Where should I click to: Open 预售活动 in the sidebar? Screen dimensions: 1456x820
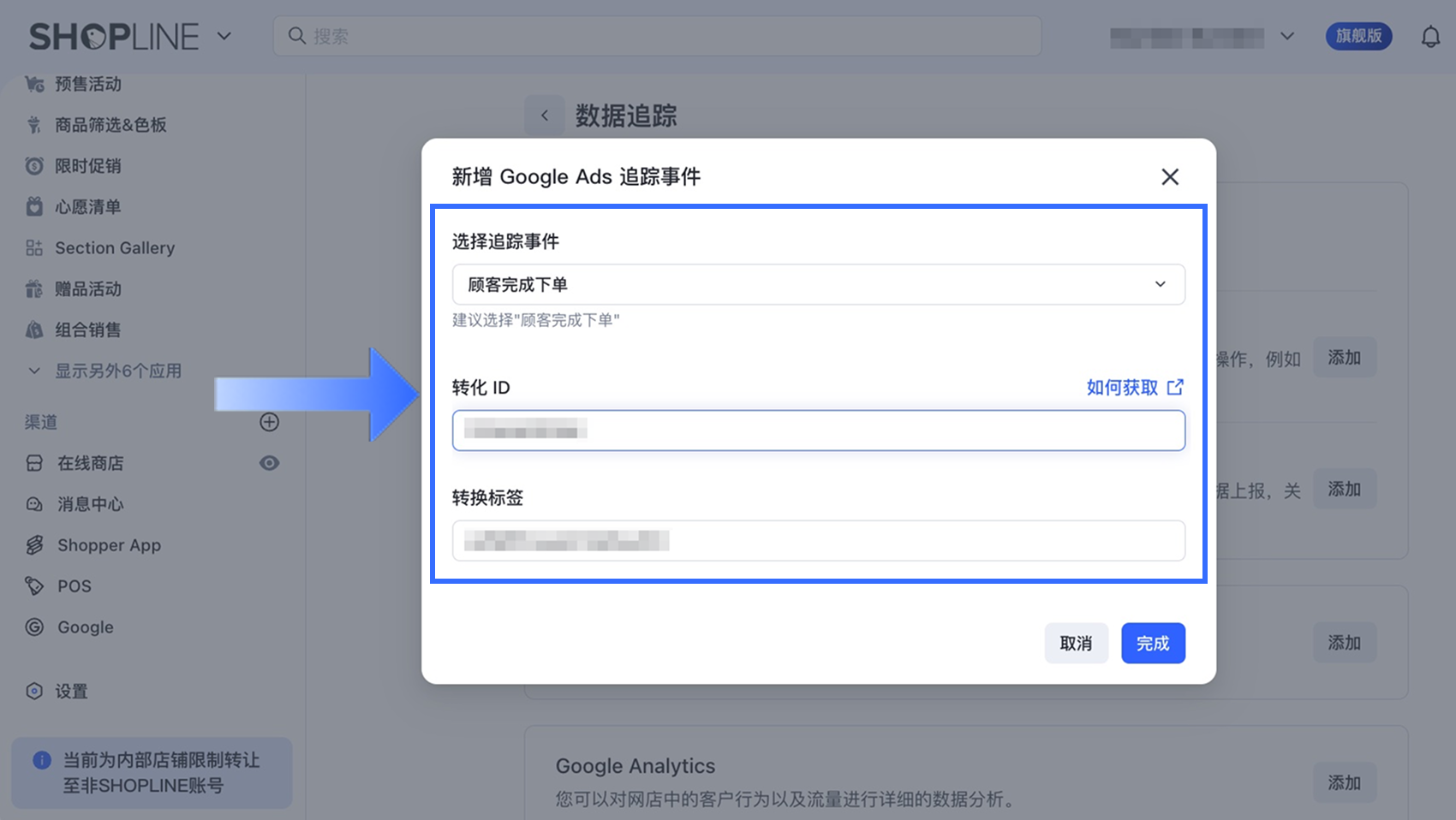[x=88, y=84]
